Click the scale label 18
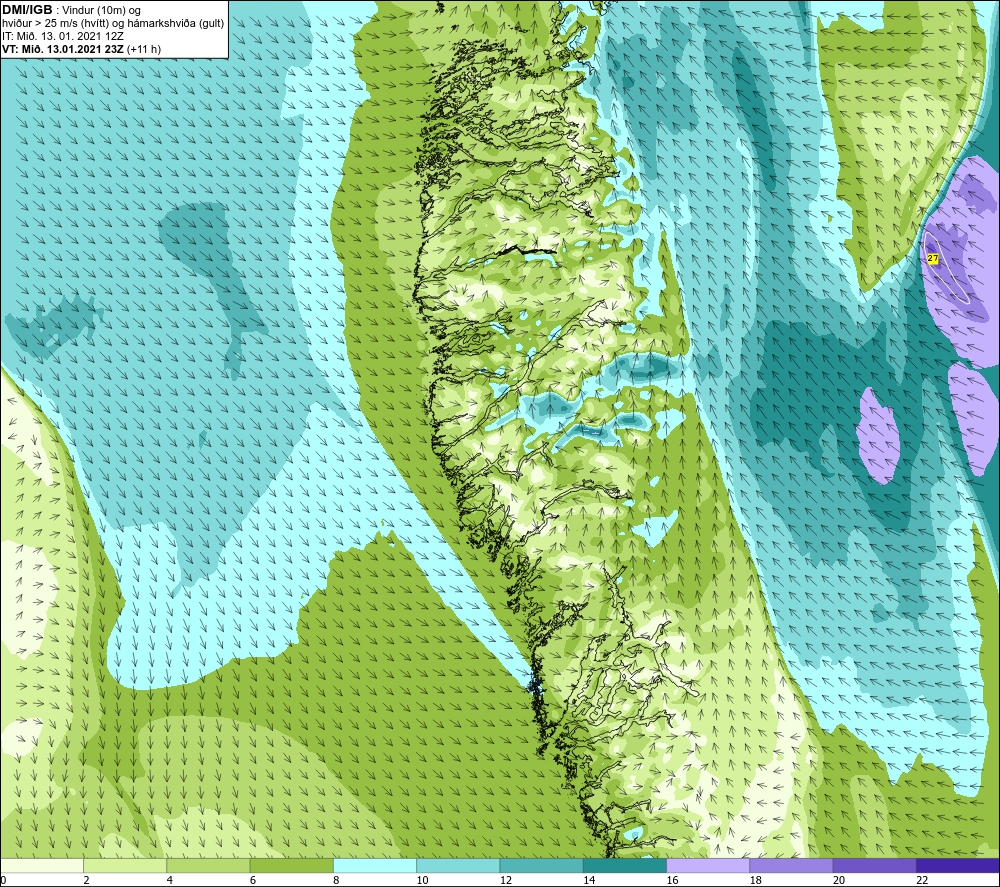Viewport: 1000px width, 887px height. pos(756,880)
